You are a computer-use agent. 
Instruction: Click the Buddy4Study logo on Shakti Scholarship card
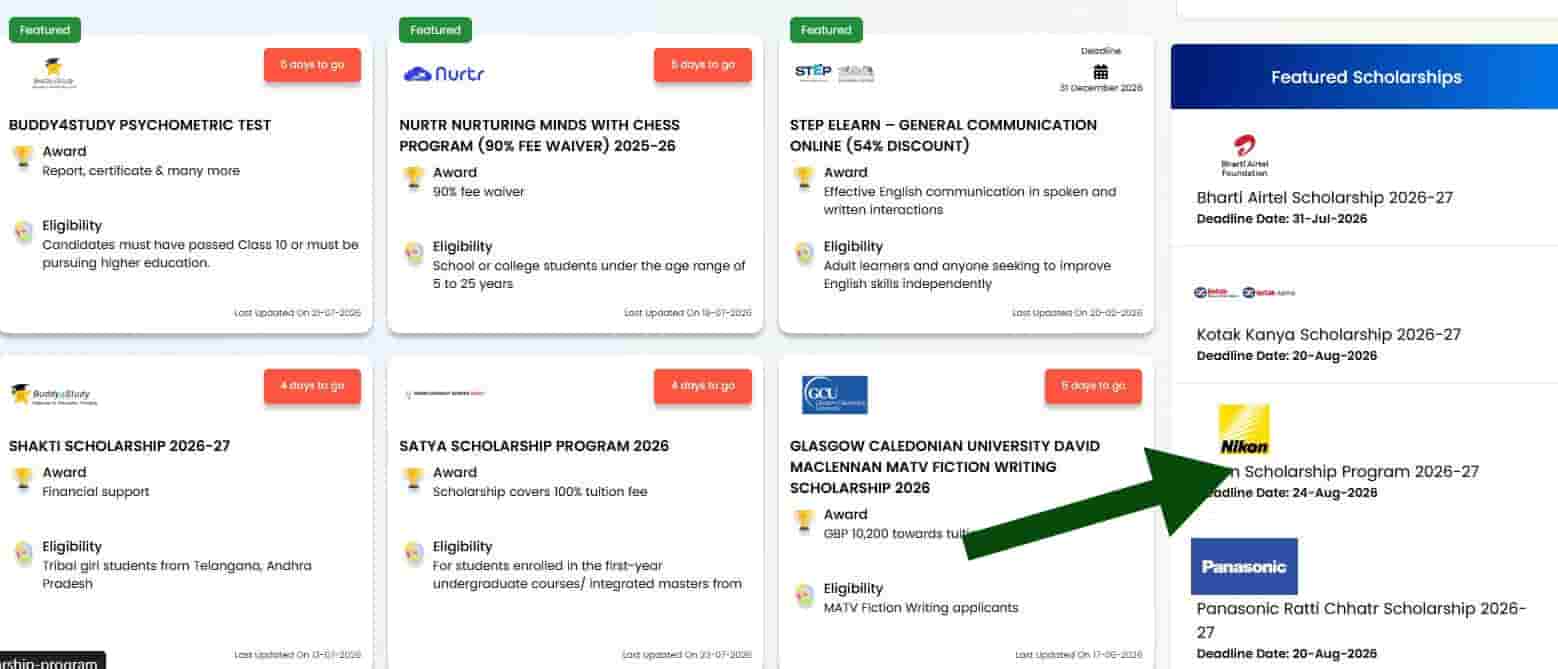point(54,394)
